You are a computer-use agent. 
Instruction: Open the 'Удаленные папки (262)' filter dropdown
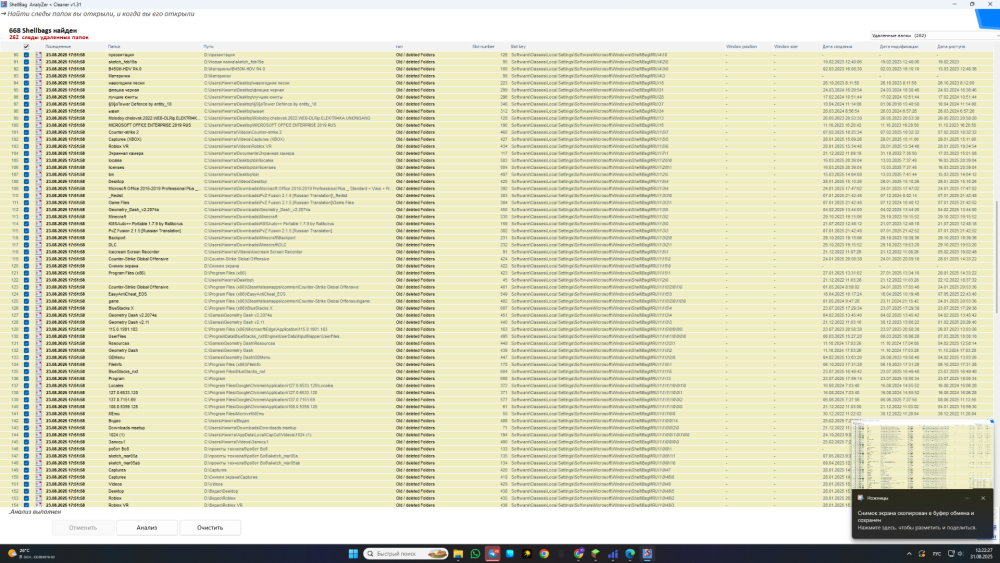[x=934, y=36]
